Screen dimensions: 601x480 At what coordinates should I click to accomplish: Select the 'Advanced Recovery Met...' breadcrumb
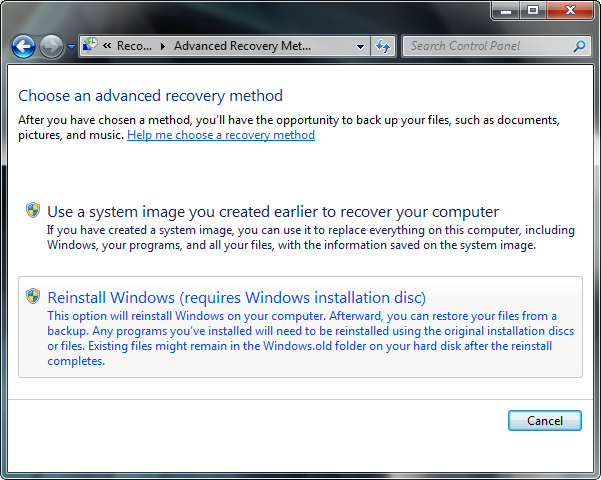click(x=242, y=46)
